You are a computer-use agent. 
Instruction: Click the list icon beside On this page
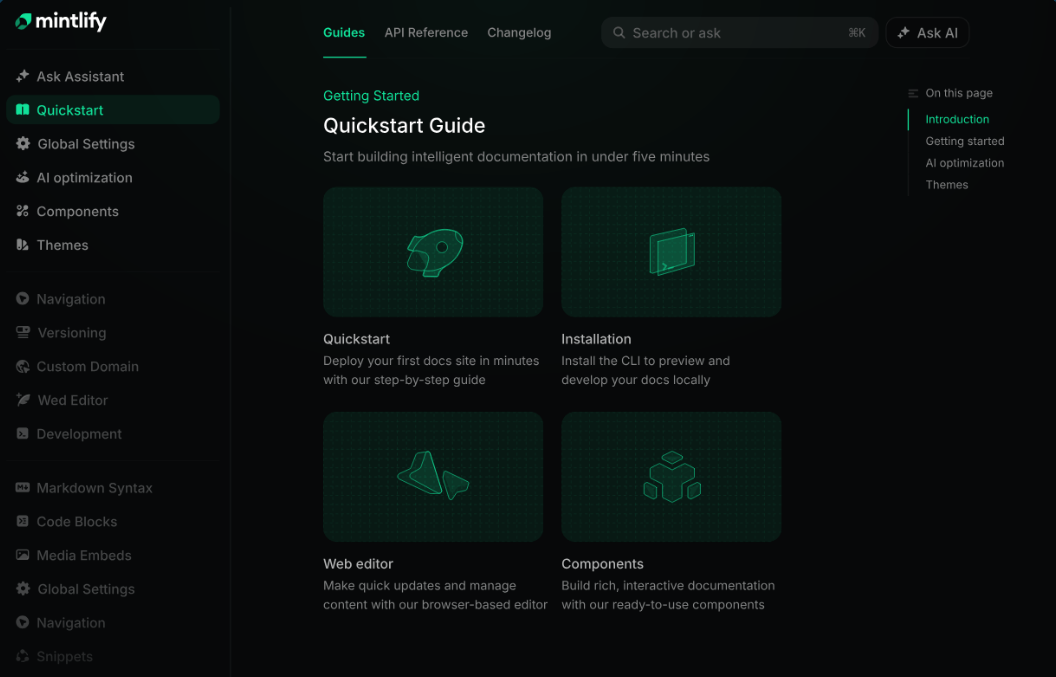[x=913, y=93]
